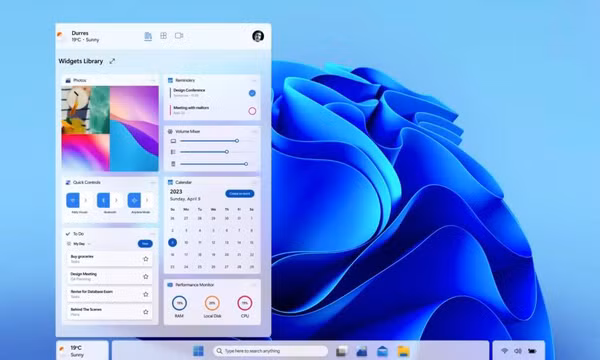Viewport: 600px width, 360px height.
Task: Open the large purple-blue wave photo
Action: click(x=134, y=129)
